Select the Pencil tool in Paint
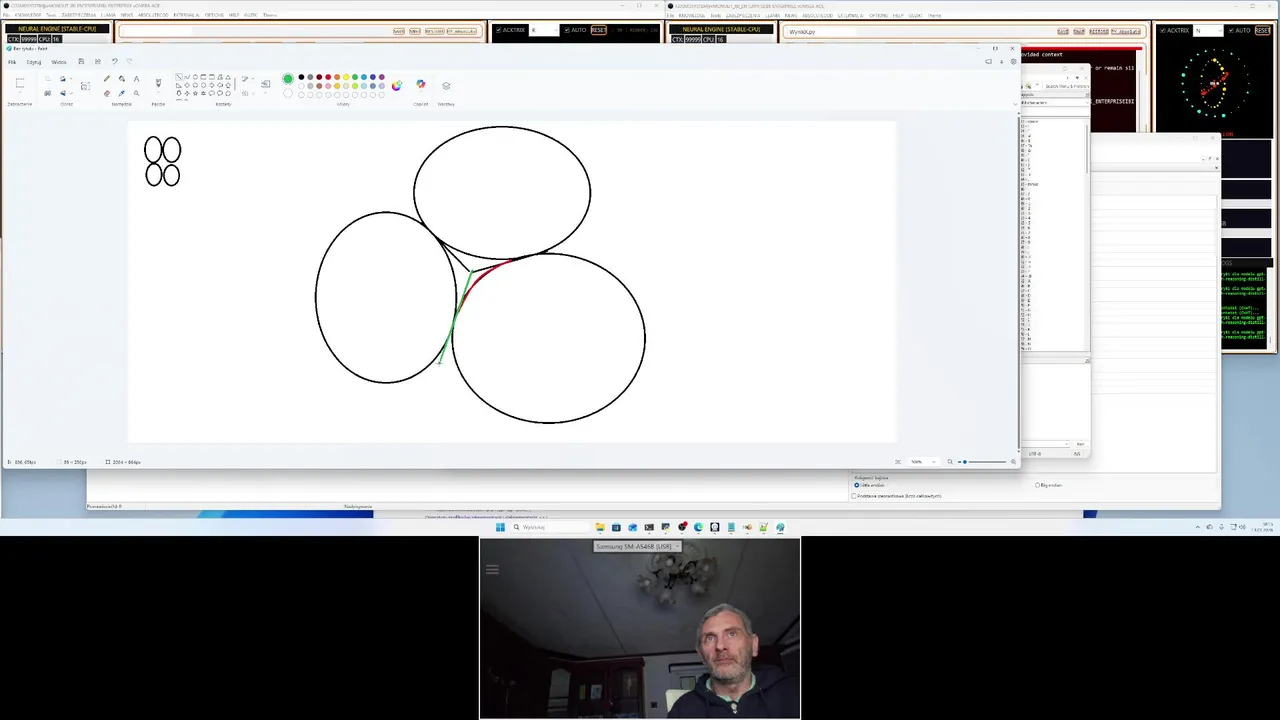Viewport: 1280px width, 720px height. pyautogui.click(x=107, y=79)
